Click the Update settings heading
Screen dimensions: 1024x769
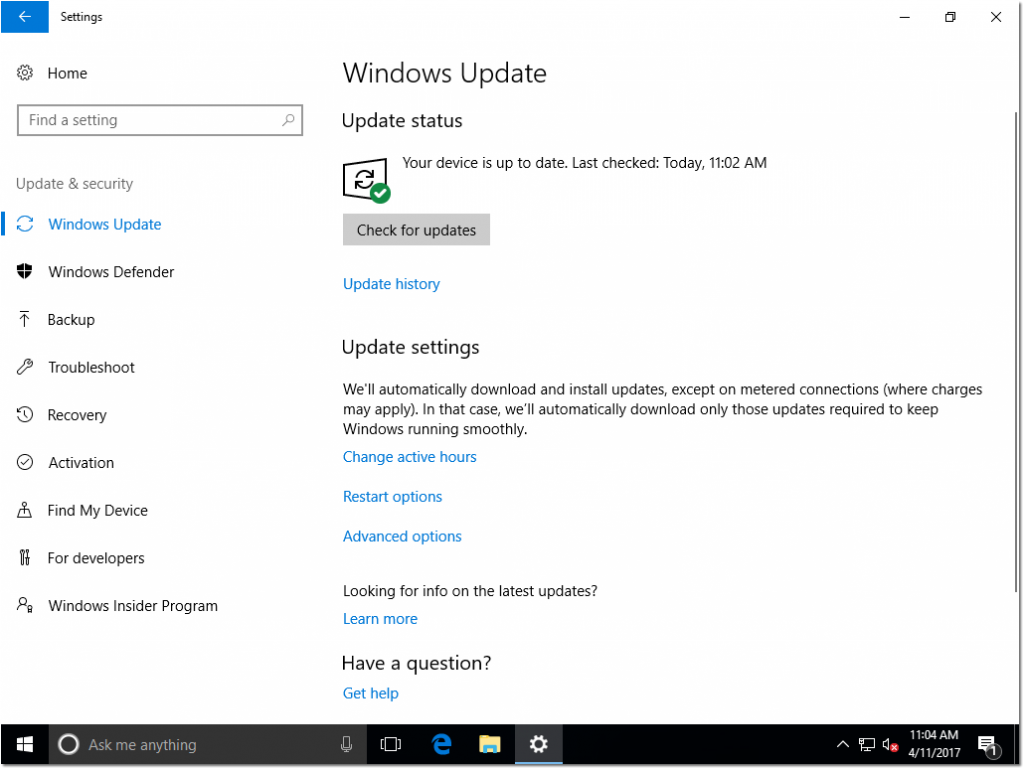click(410, 347)
